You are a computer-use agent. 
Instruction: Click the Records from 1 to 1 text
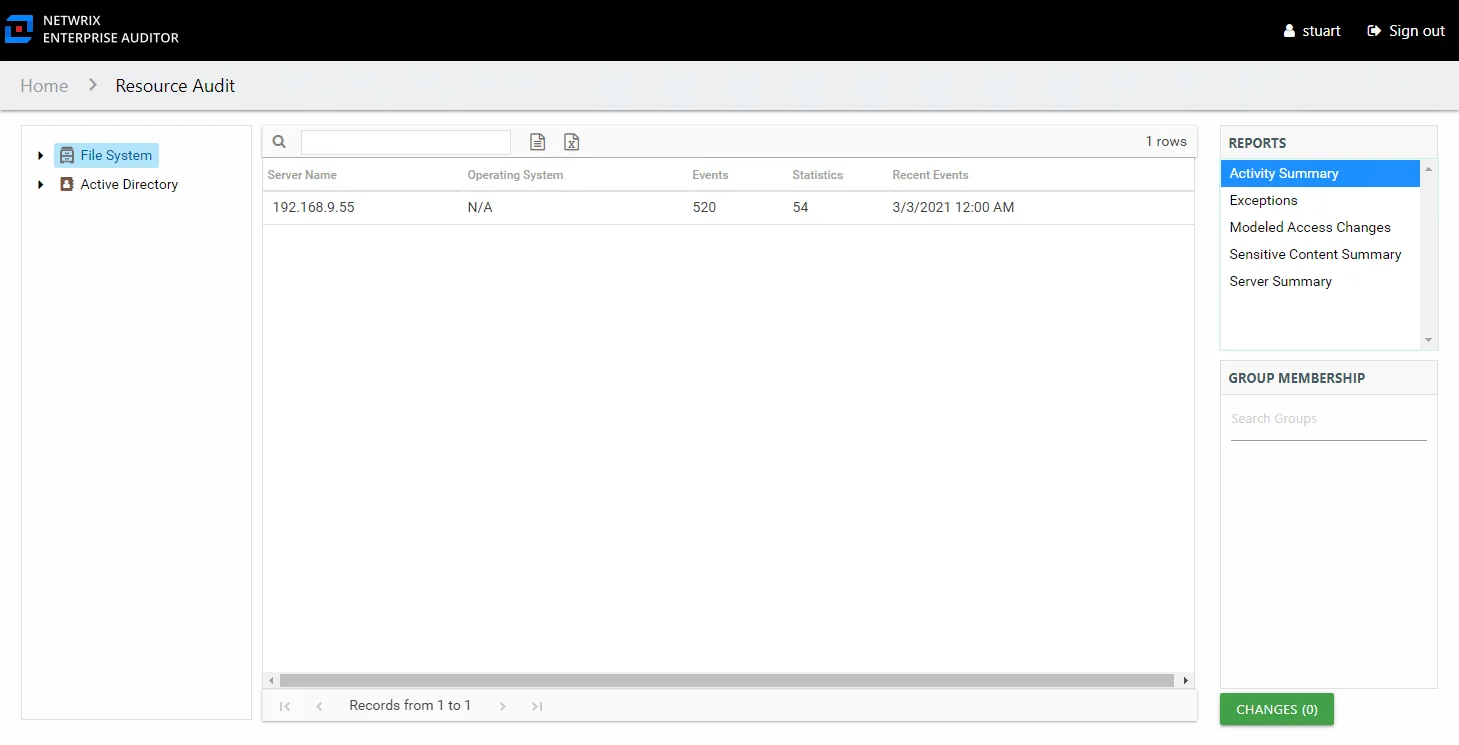(x=410, y=706)
